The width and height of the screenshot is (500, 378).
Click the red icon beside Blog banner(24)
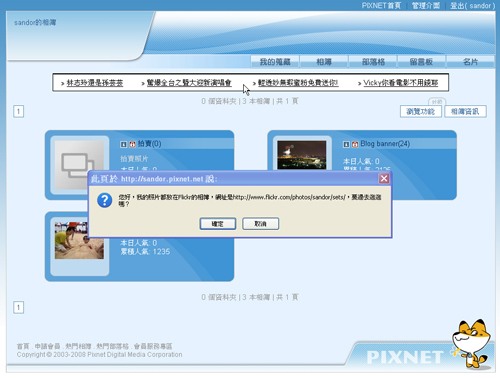tap(355, 144)
